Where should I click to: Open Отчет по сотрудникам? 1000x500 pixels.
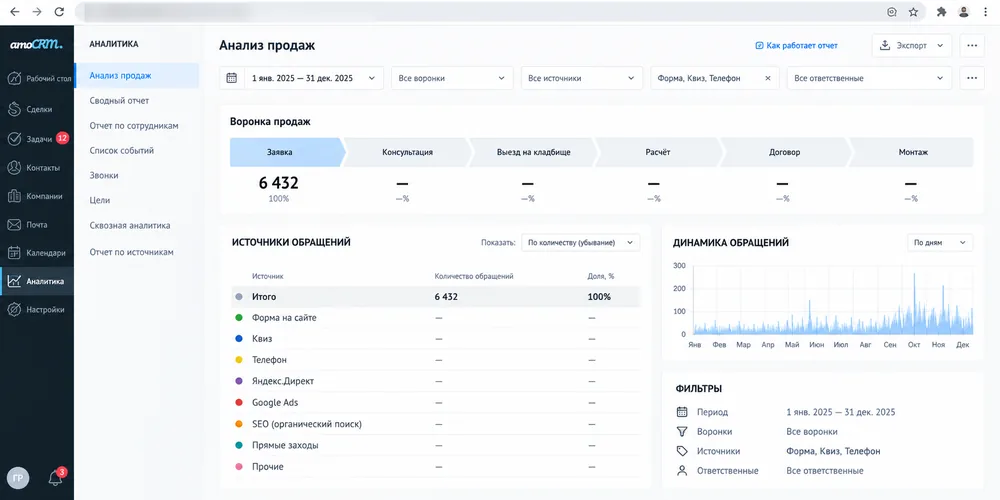click(x=134, y=126)
